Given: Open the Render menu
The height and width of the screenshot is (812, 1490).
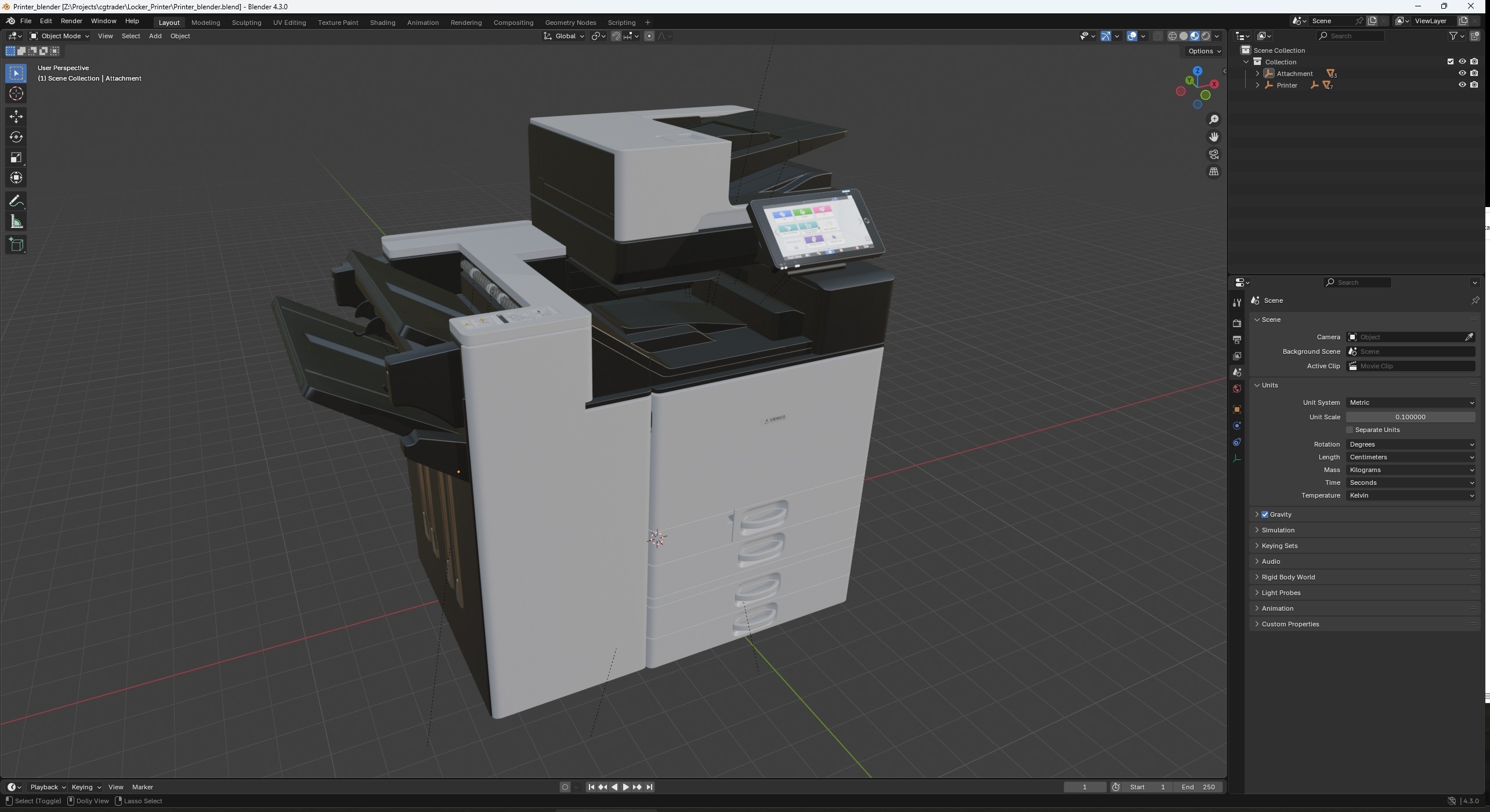Looking at the screenshot, I should click(x=71, y=21).
